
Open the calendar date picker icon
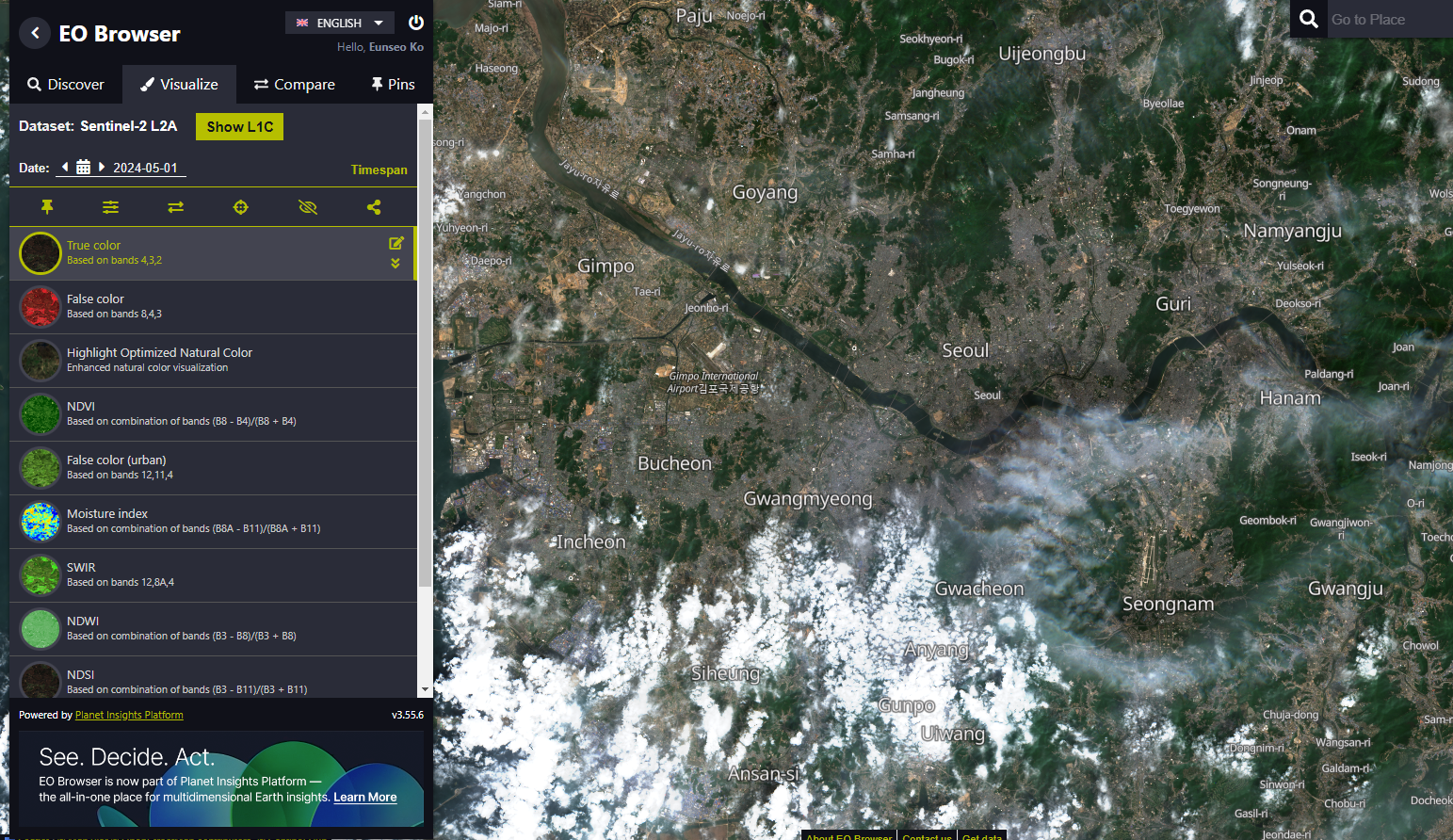(83, 167)
